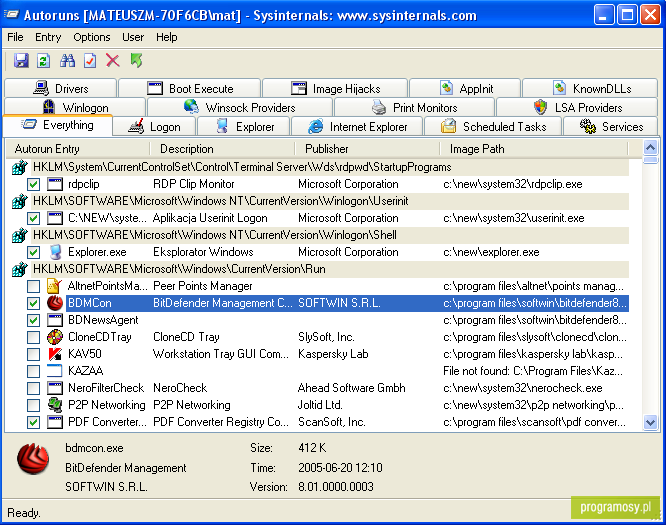Click the scrollbar up arrow
Image resolution: width=666 pixels, height=525 pixels.
click(650, 148)
